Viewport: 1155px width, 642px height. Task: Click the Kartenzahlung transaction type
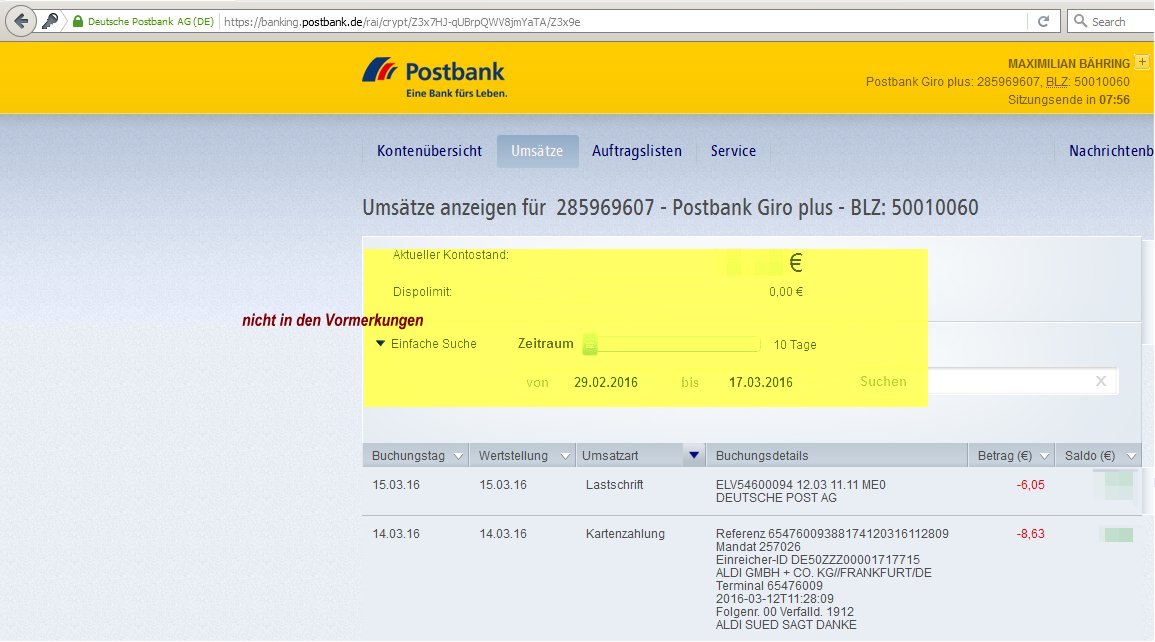tap(625, 534)
